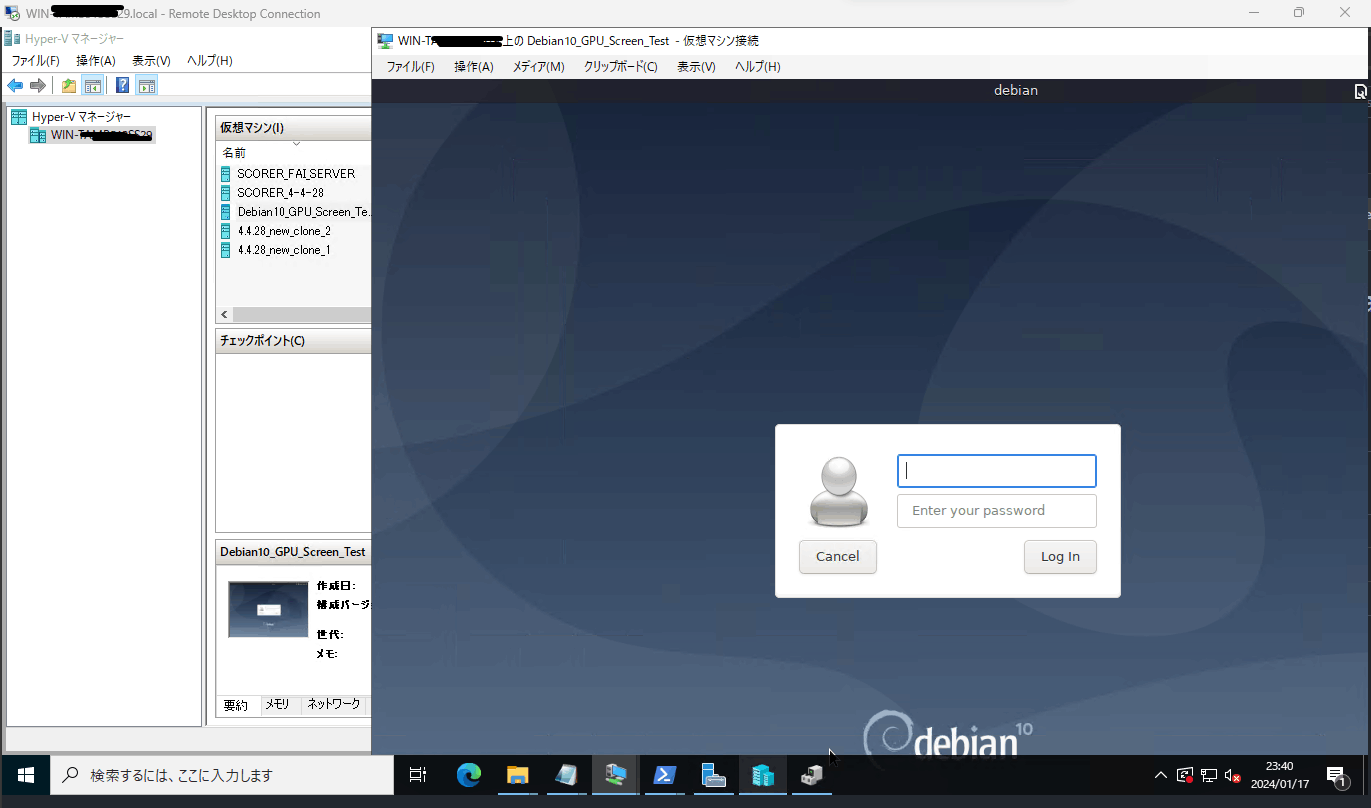Screen dimensions: 1371x808
Task: Open File Explorer from taskbar
Action: pyautogui.click(x=517, y=775)
